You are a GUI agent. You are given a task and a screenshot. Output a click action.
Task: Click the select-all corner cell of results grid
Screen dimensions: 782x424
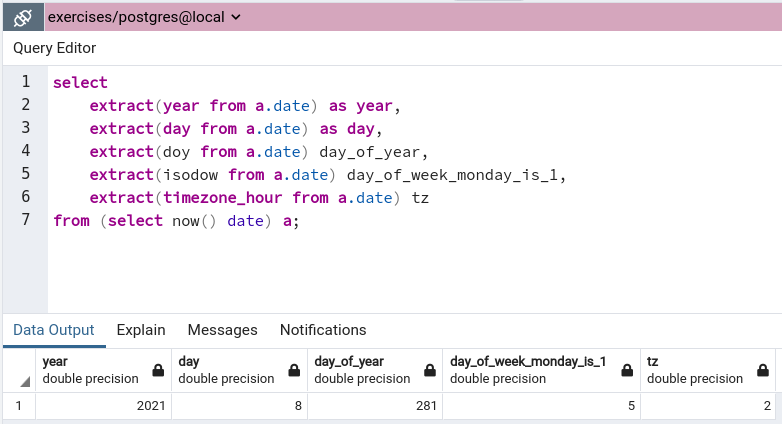point(20,371)
